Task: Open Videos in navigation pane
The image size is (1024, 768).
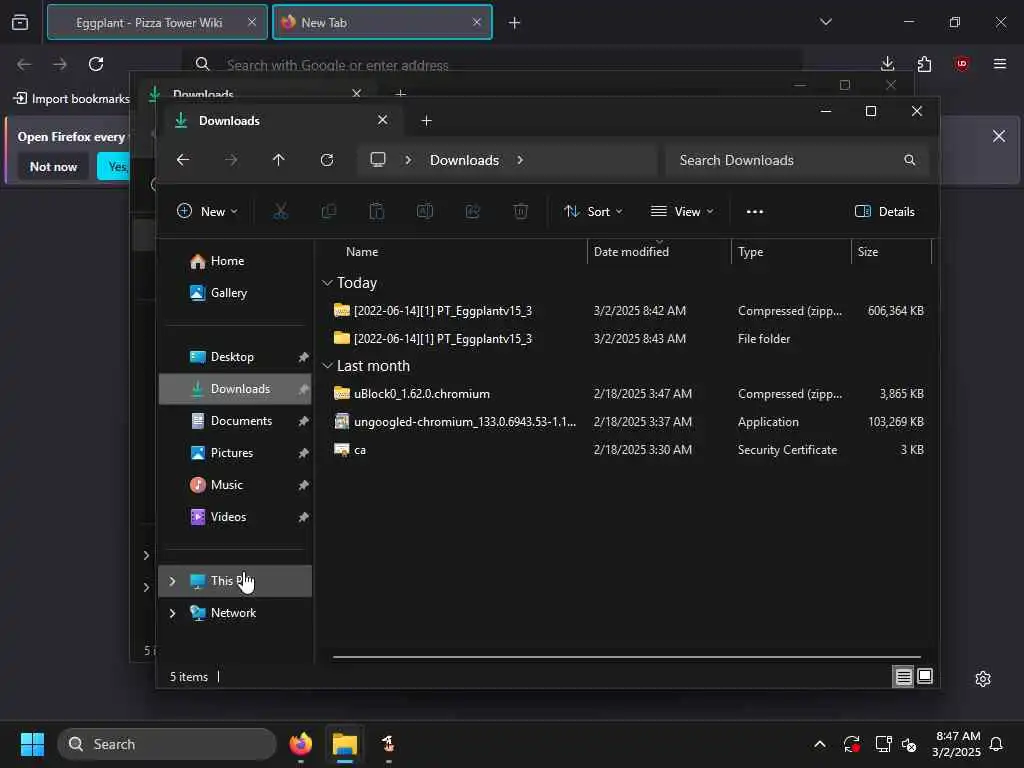Action: click(x=235, y=517)
